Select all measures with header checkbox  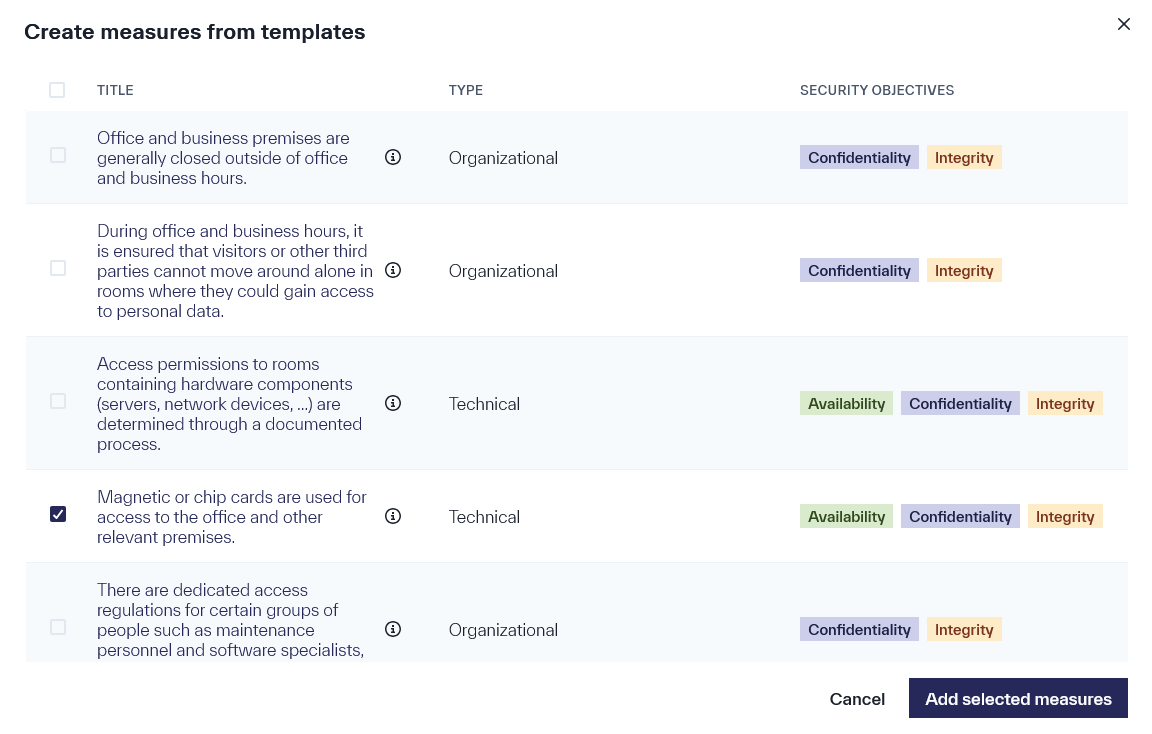57,90
